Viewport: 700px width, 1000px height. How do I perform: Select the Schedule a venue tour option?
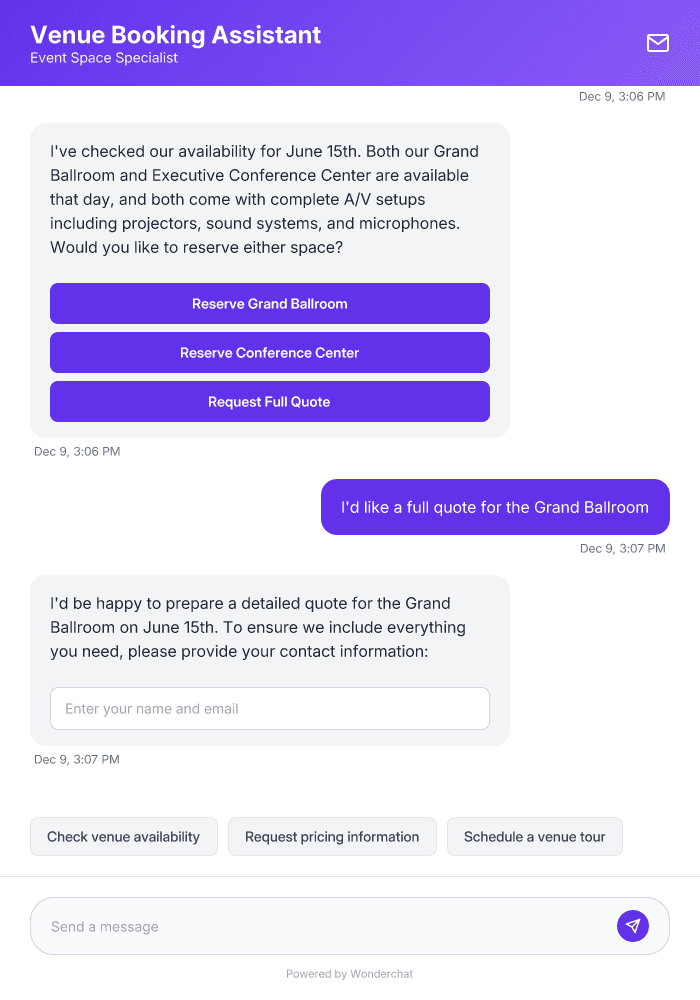pyautogui.click(x=534, y=836)
